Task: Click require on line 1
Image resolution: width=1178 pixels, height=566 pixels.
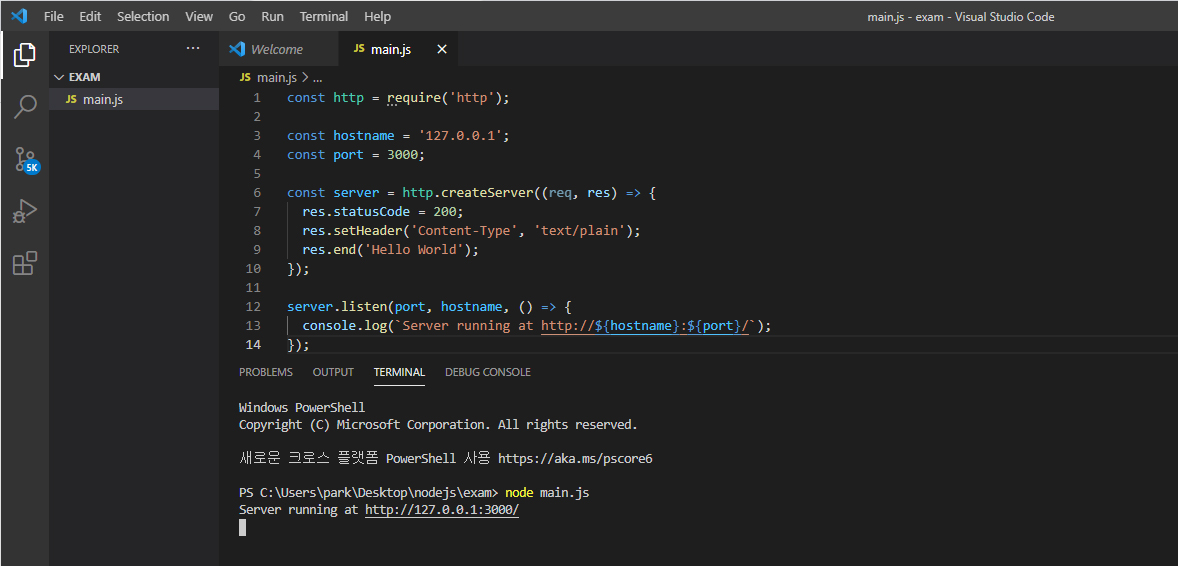Action: coord(414,98)
